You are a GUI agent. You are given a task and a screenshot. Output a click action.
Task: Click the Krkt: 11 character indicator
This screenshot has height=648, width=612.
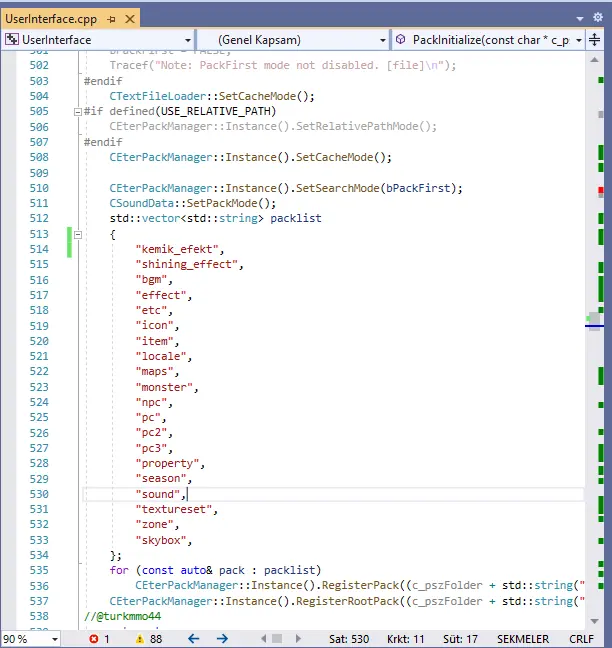pos(405,639)
